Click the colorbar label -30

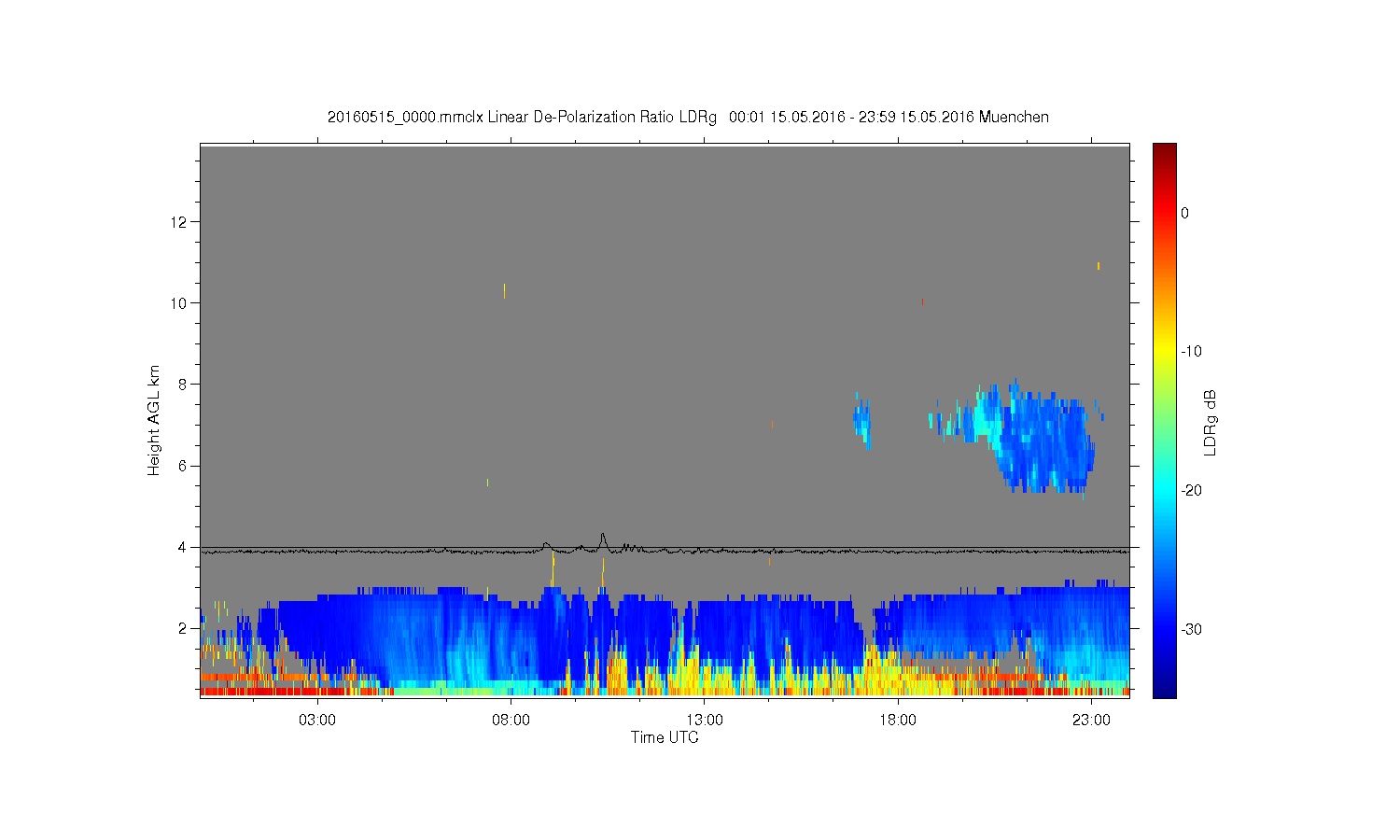[x=1191, y=629]
